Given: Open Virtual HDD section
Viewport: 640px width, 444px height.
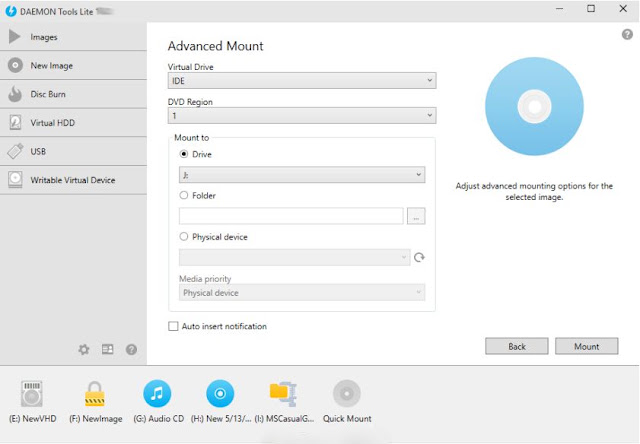Looking at the screenshot, I should [x=73, y=122].
